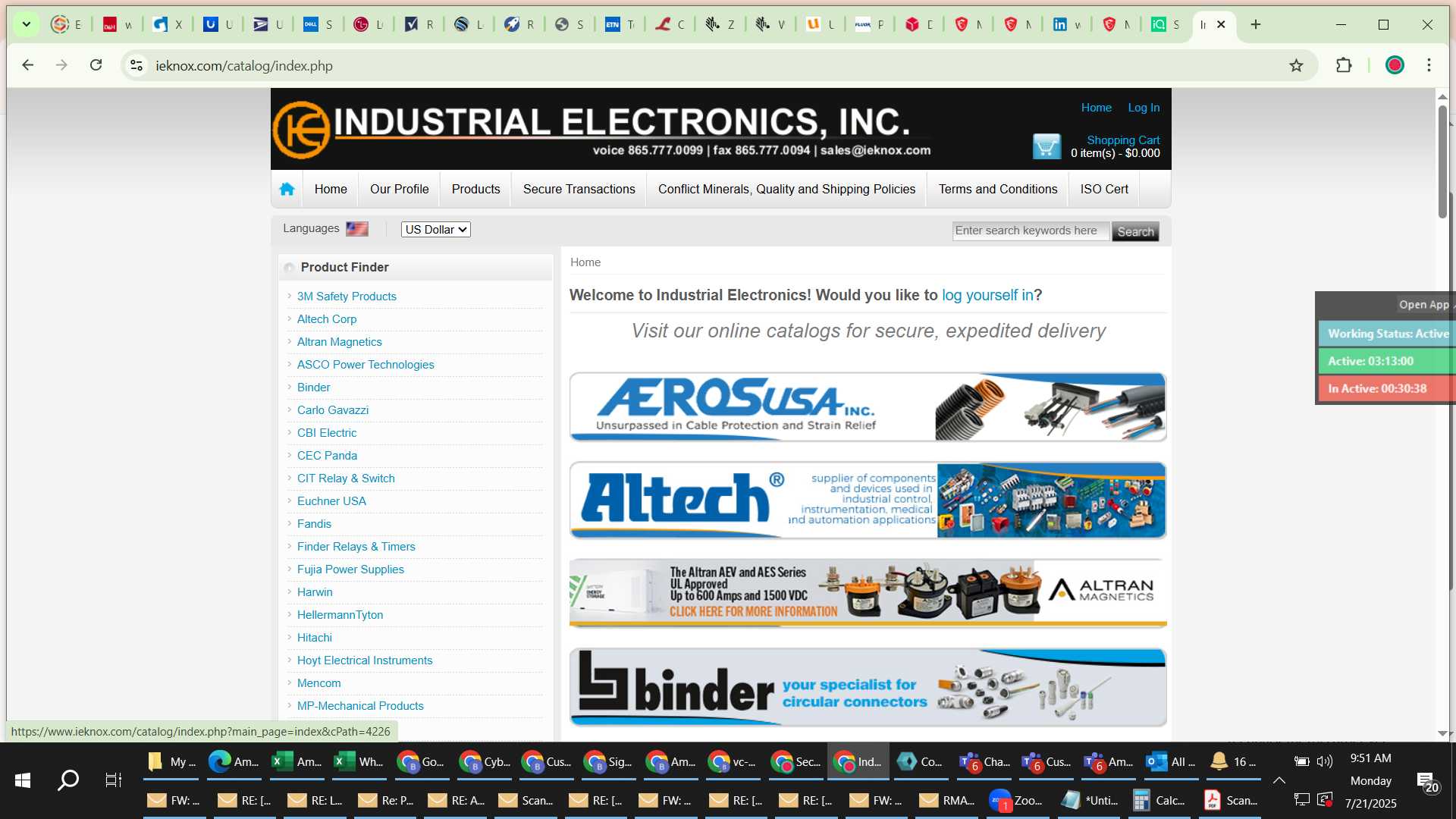1456x819 pixels.
Task: View site information icon in address bar
Action: click(x=136, y=65)
